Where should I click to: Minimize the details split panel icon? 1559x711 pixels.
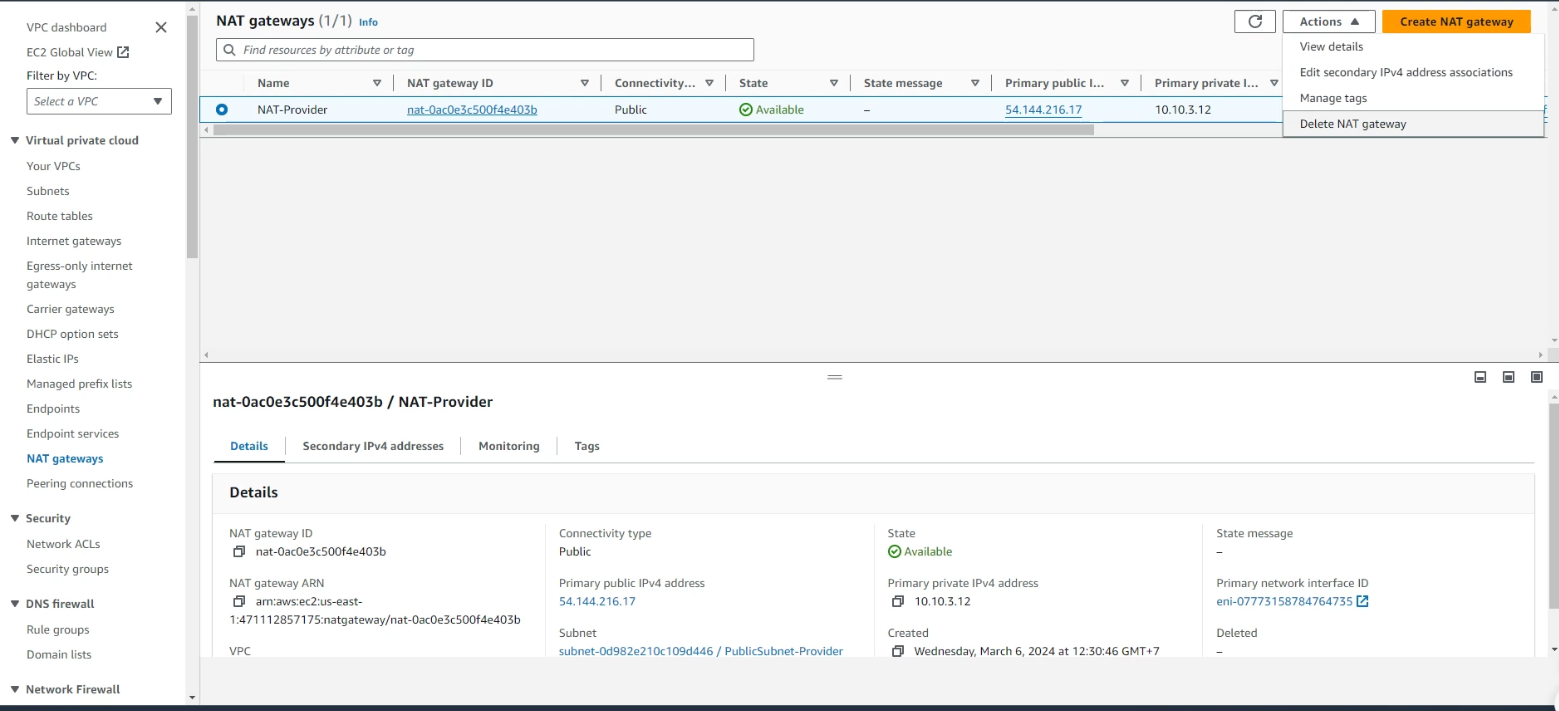click(1480, 377)
